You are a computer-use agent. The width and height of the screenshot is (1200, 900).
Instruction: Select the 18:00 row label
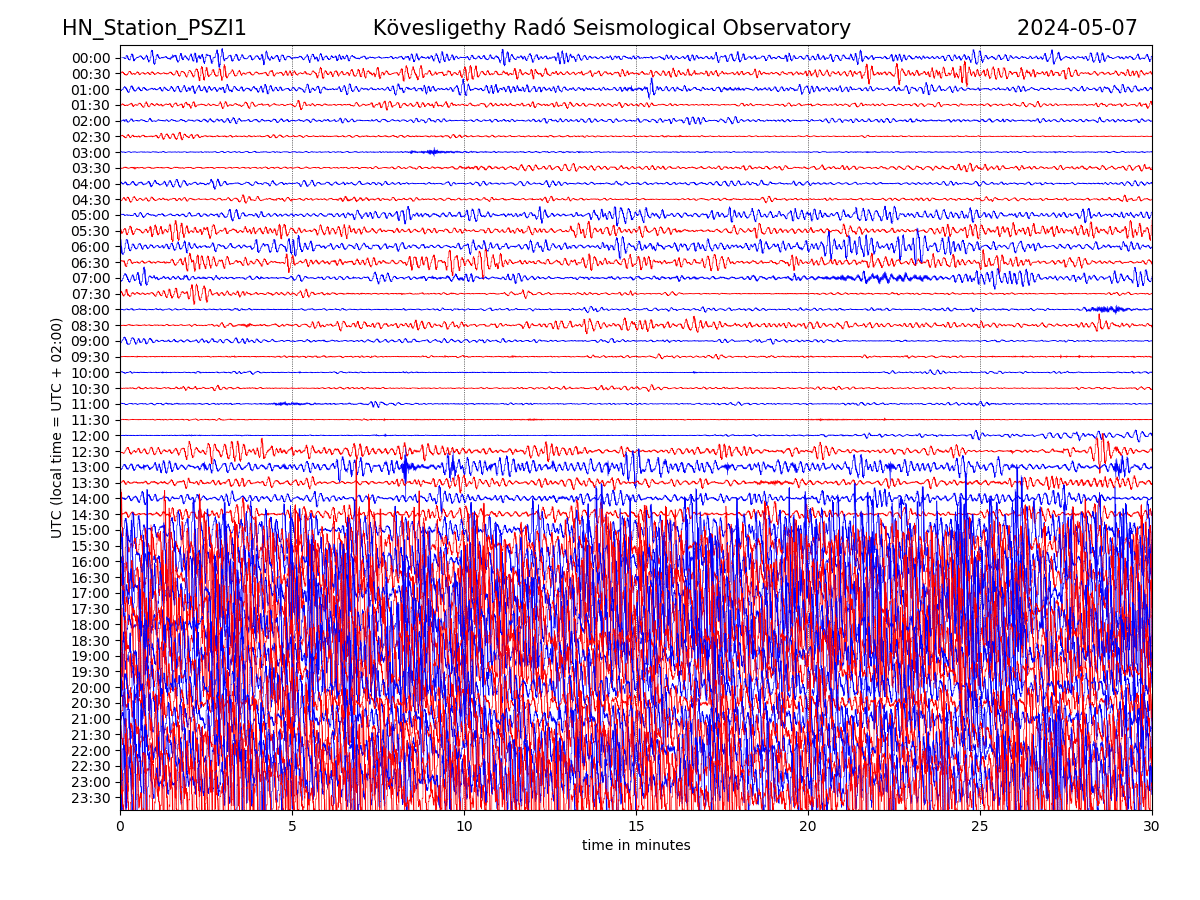(91, 625)
